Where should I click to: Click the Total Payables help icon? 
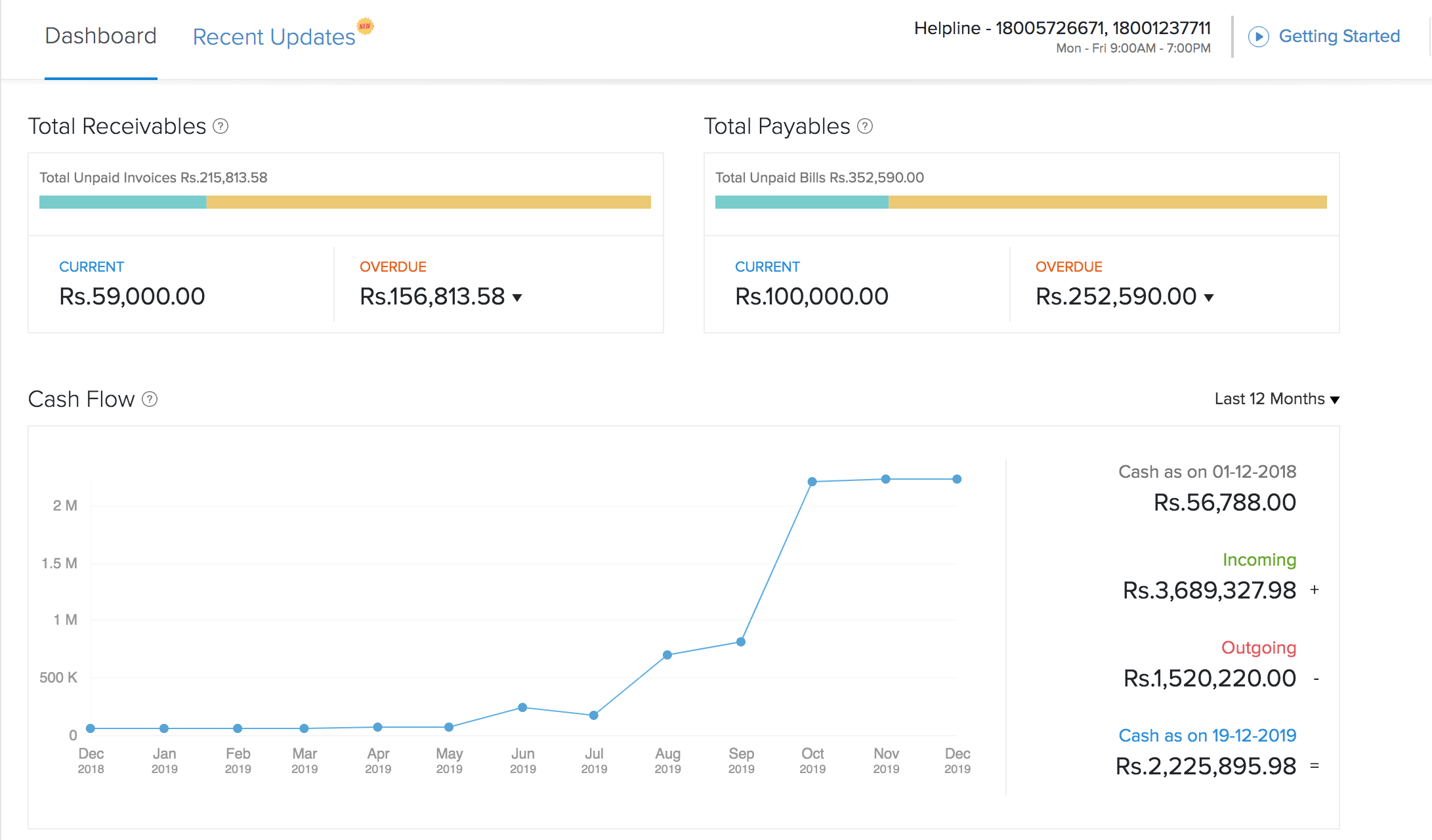(x=865, y=126)
